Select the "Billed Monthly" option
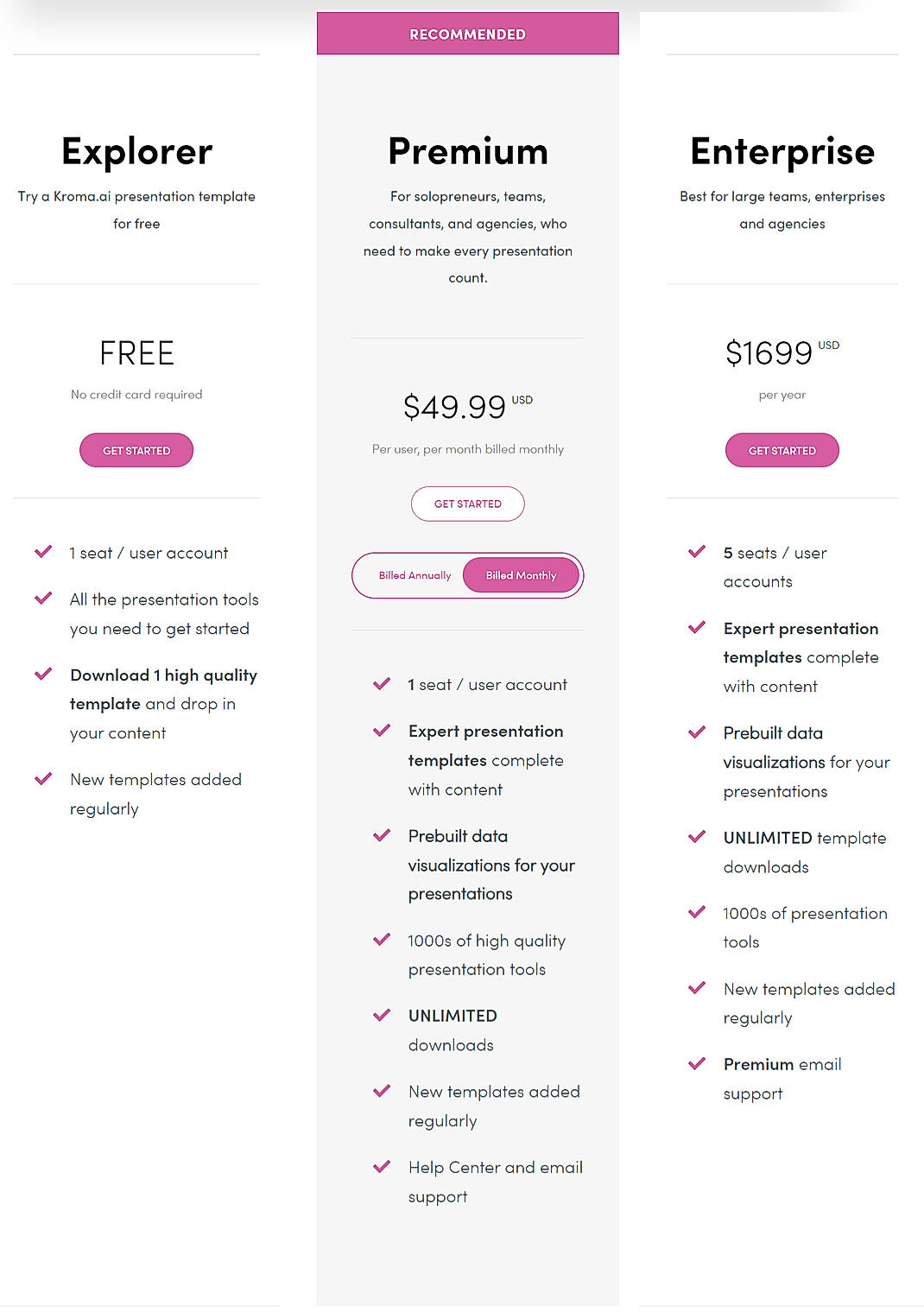 pos(522,574)
